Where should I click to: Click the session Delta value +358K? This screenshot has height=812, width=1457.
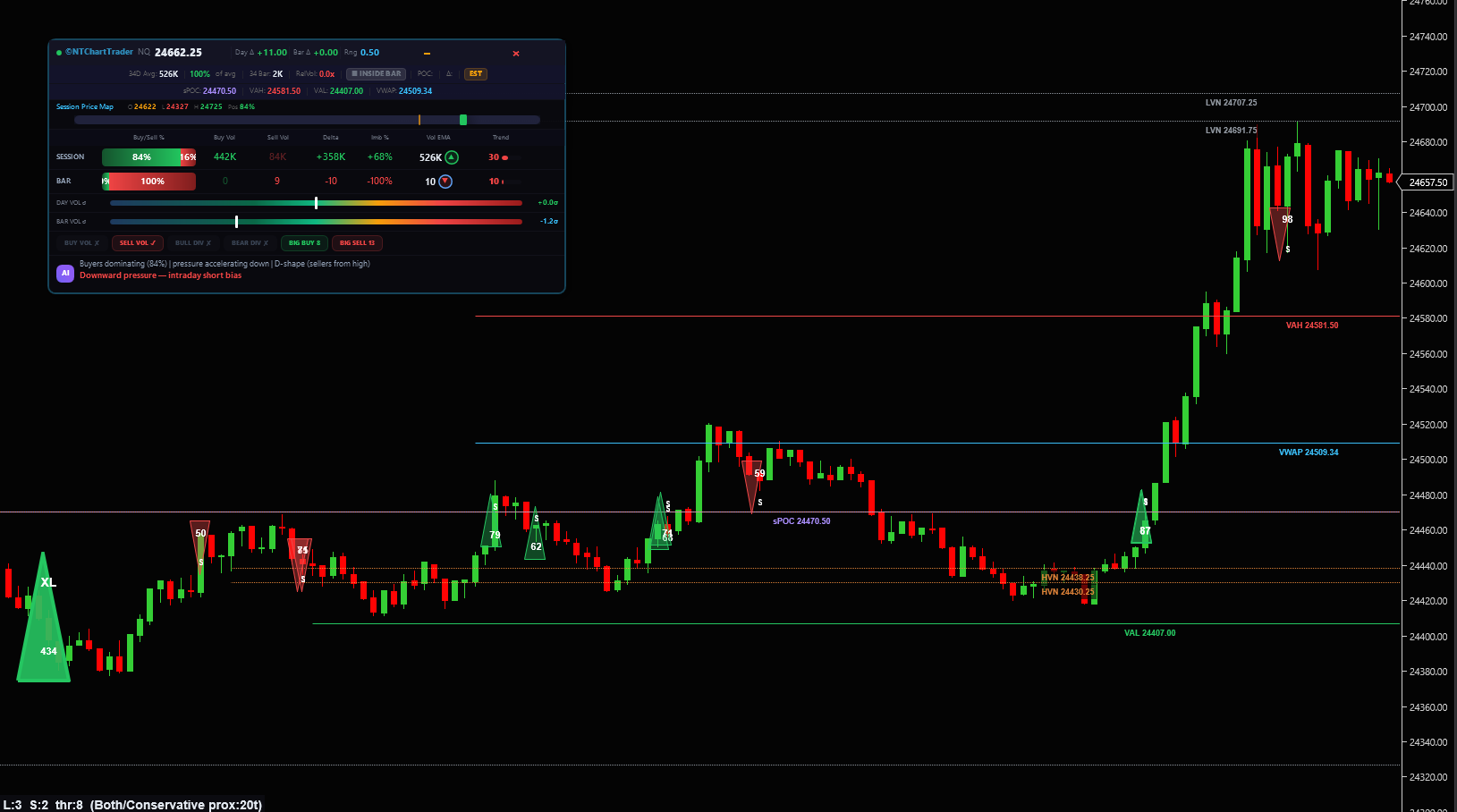coord(331,157)
